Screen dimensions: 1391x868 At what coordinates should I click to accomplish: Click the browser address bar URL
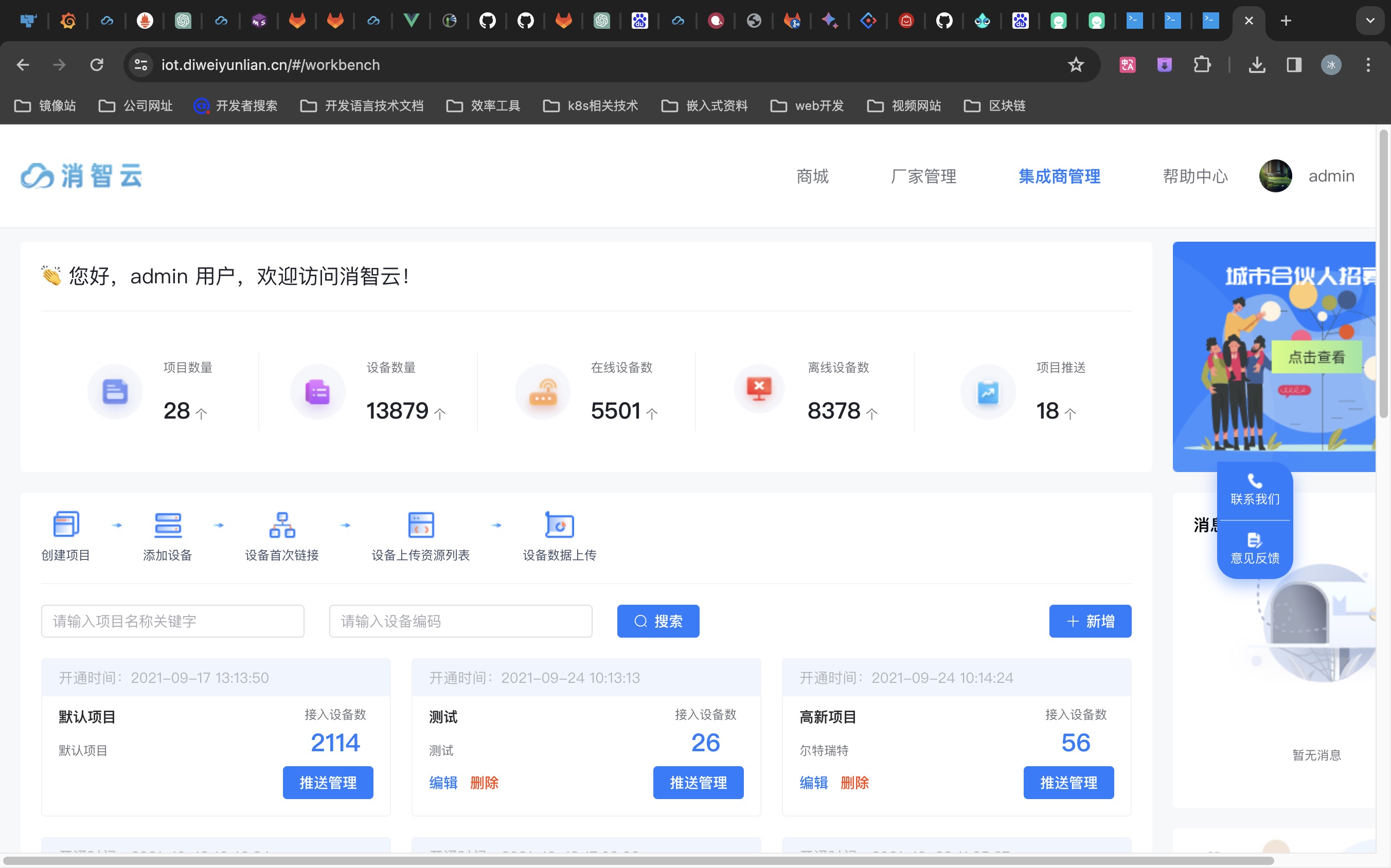[x=271, y=65]
